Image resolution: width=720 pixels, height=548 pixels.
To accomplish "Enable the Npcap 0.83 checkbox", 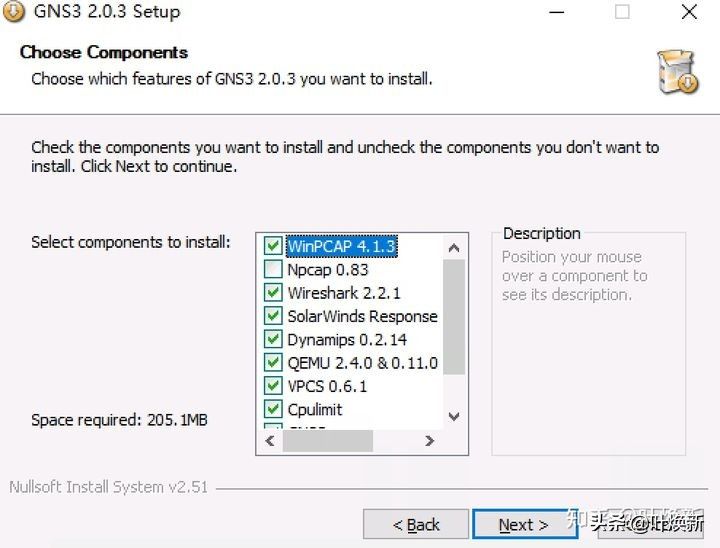I will (272, 269).
